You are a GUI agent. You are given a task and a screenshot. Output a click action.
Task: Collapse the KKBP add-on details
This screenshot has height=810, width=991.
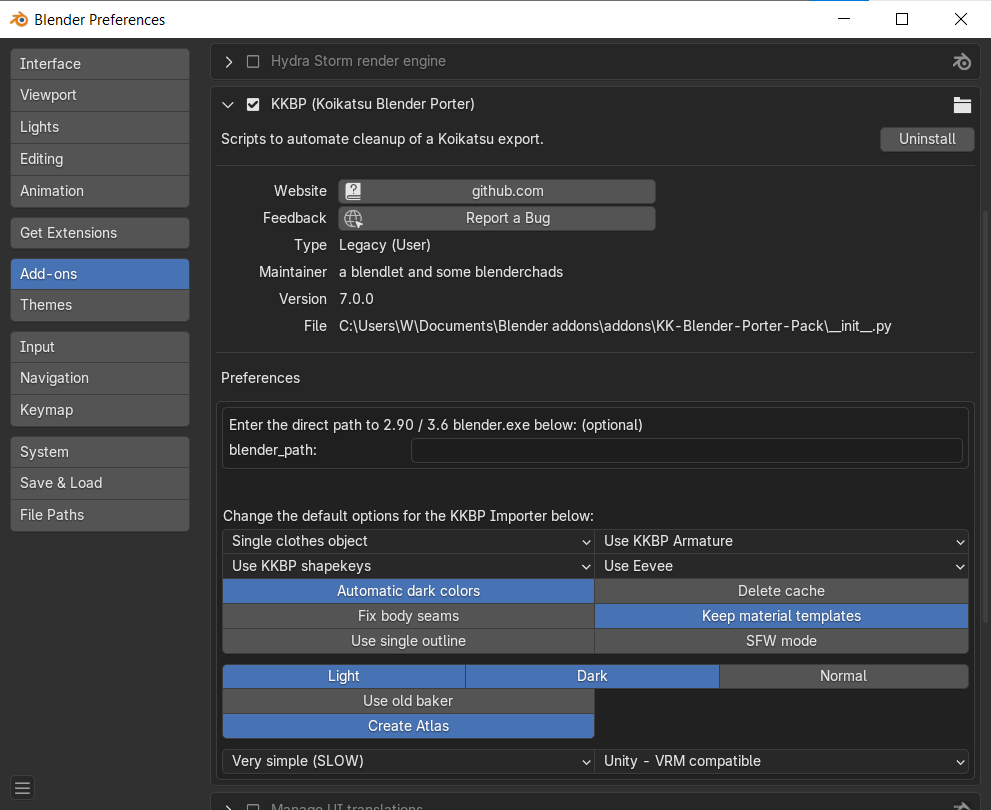(x=228, y=105)
